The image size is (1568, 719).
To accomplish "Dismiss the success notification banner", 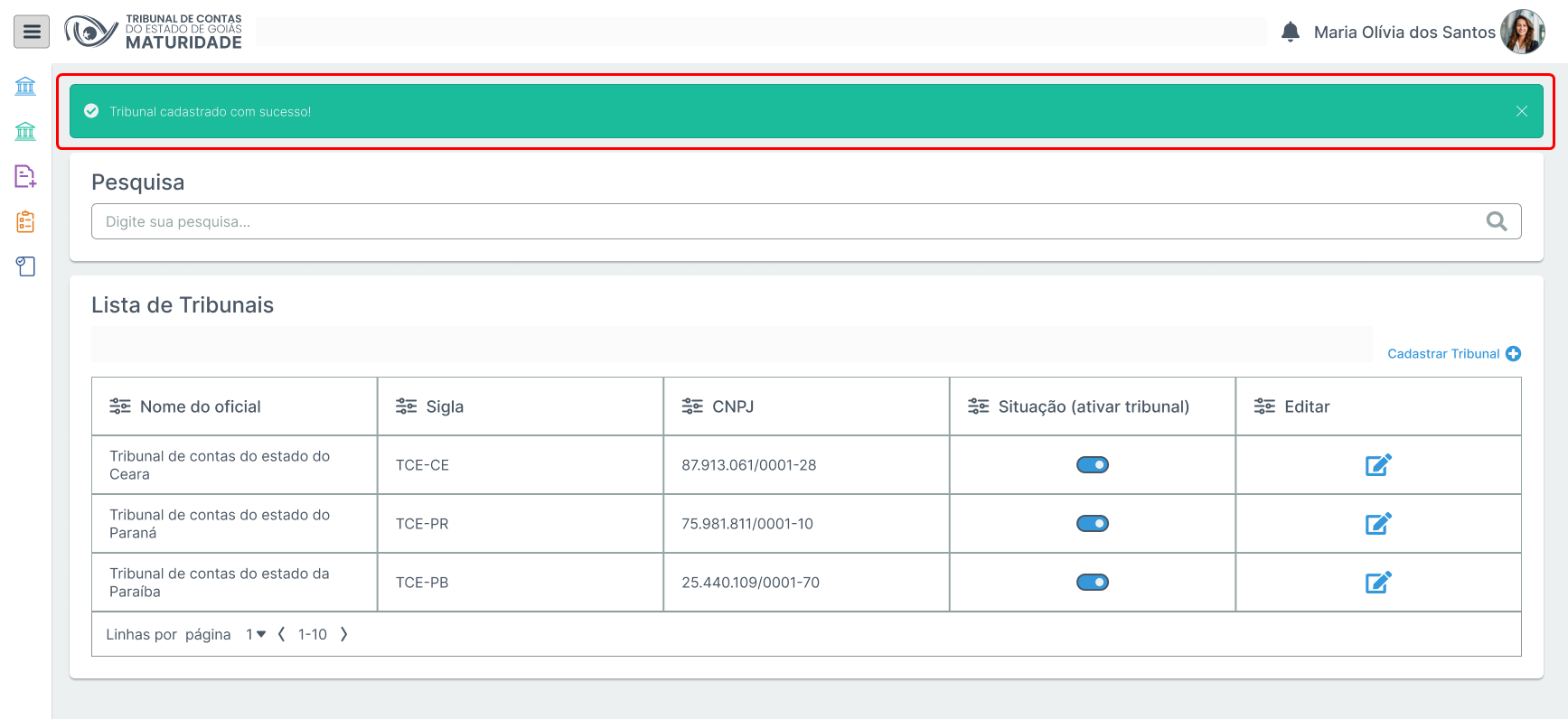I will 1521,111.
